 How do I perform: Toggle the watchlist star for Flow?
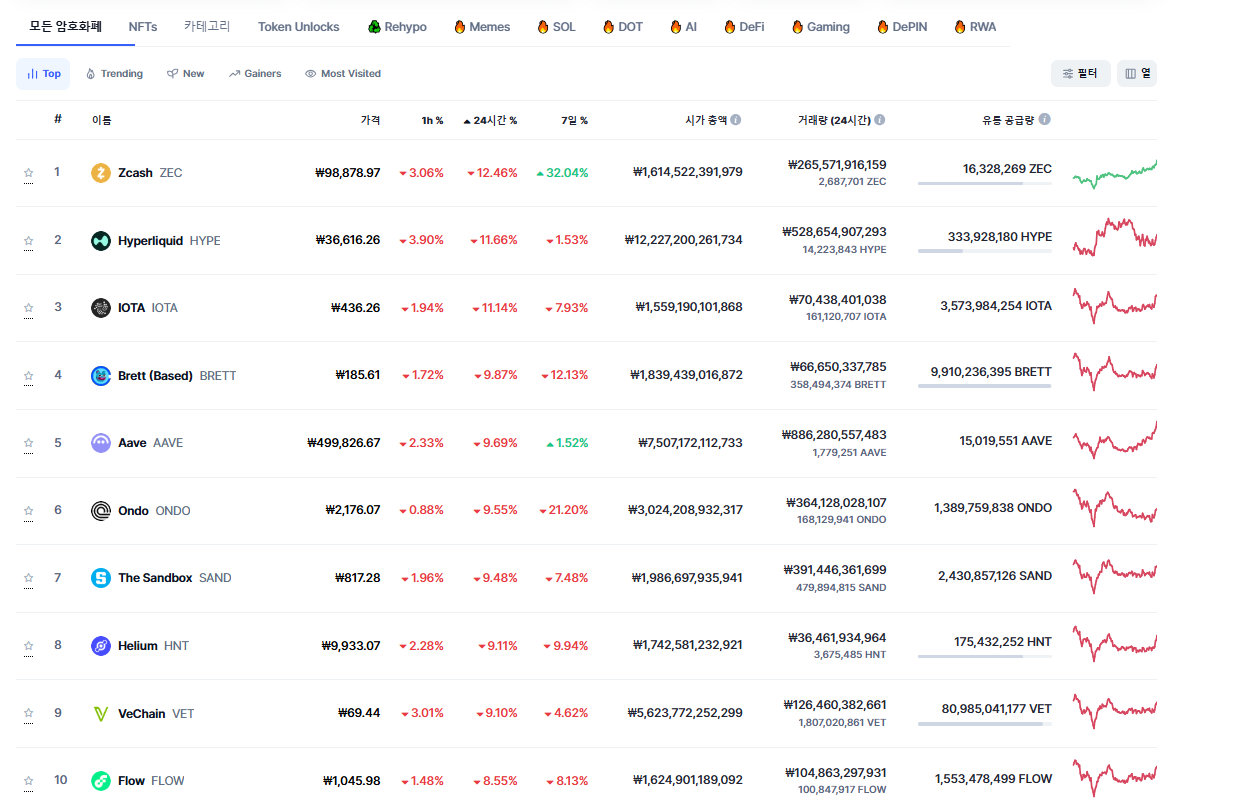tap(29, 781)
